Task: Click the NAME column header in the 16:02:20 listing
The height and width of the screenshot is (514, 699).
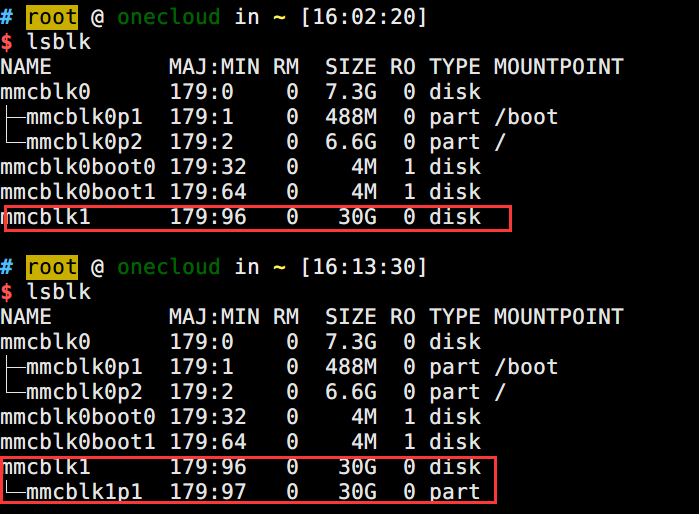Action: (26, 67)
